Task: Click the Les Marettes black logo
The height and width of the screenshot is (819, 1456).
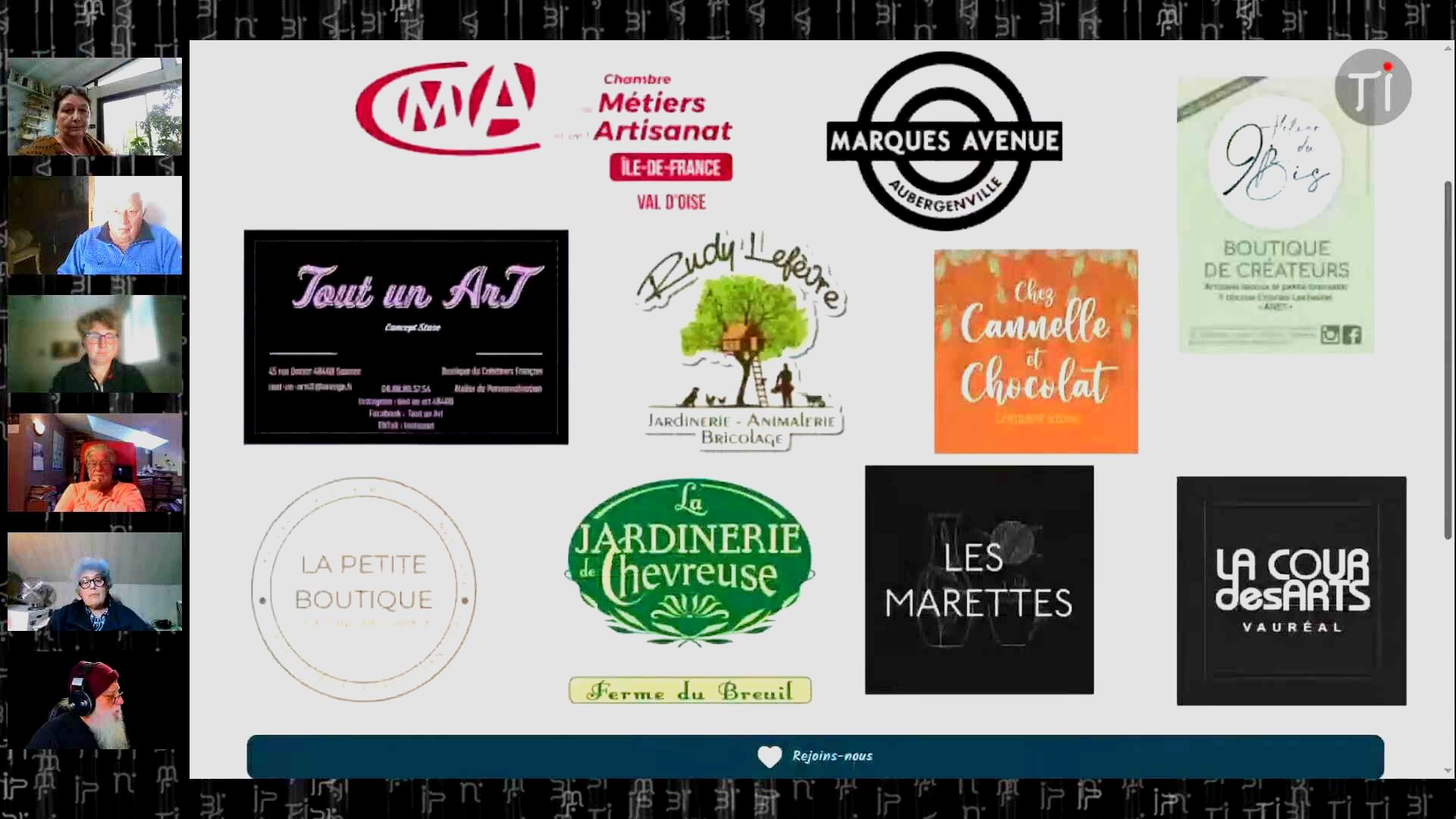Action: (x=979, y=580)
